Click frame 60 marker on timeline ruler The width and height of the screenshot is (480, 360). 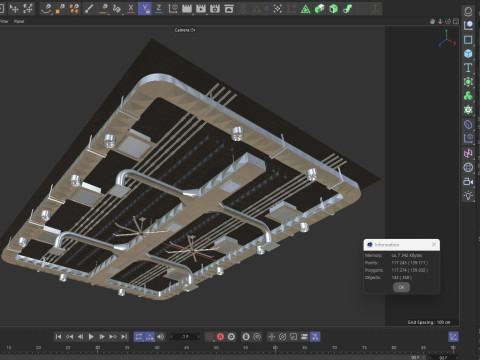coord(275,348)
